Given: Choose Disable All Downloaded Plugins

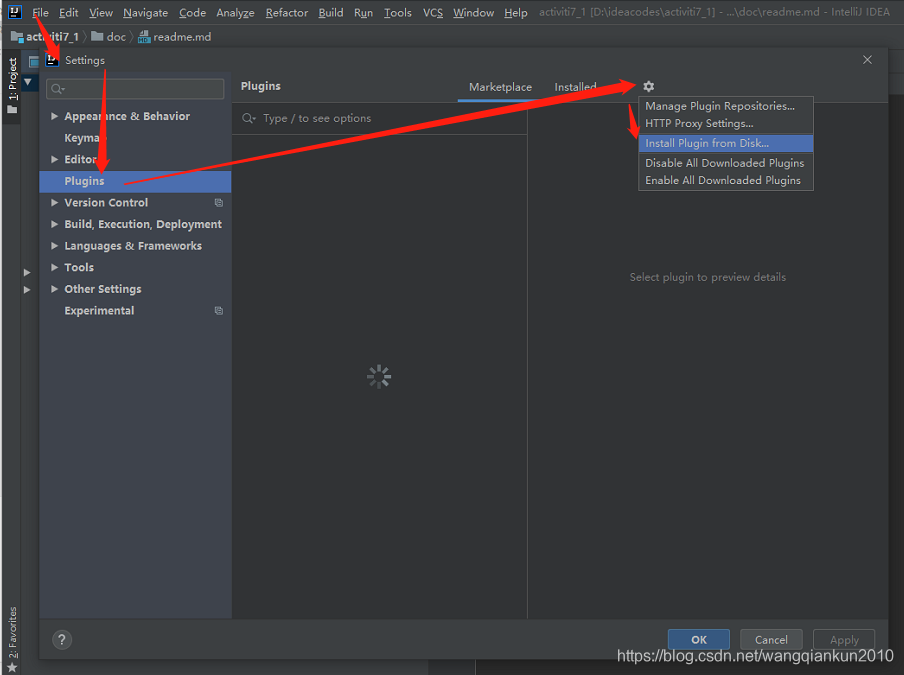Looking at the screenshot, I should (x=725, y=163).
